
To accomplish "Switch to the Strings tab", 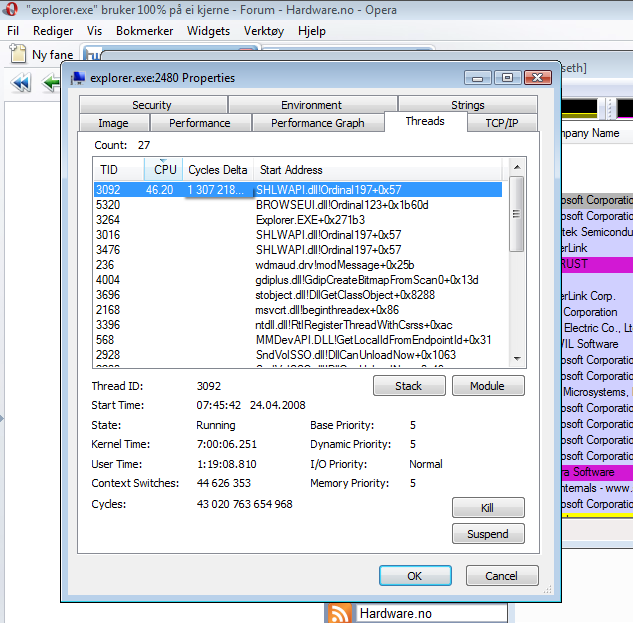I will tap(468, 105).
